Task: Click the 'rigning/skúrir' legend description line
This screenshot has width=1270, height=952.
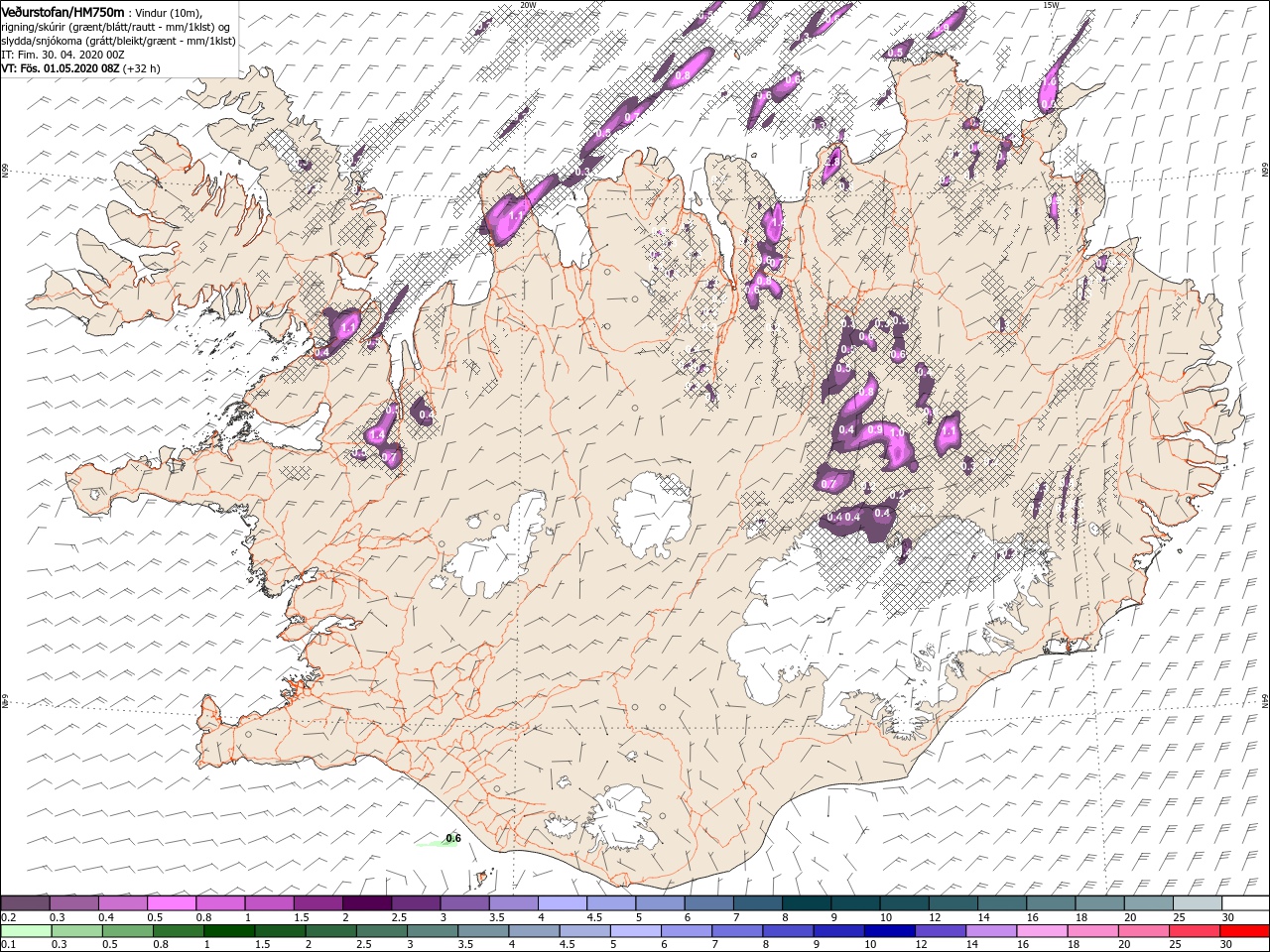Action: pos(115,27)
